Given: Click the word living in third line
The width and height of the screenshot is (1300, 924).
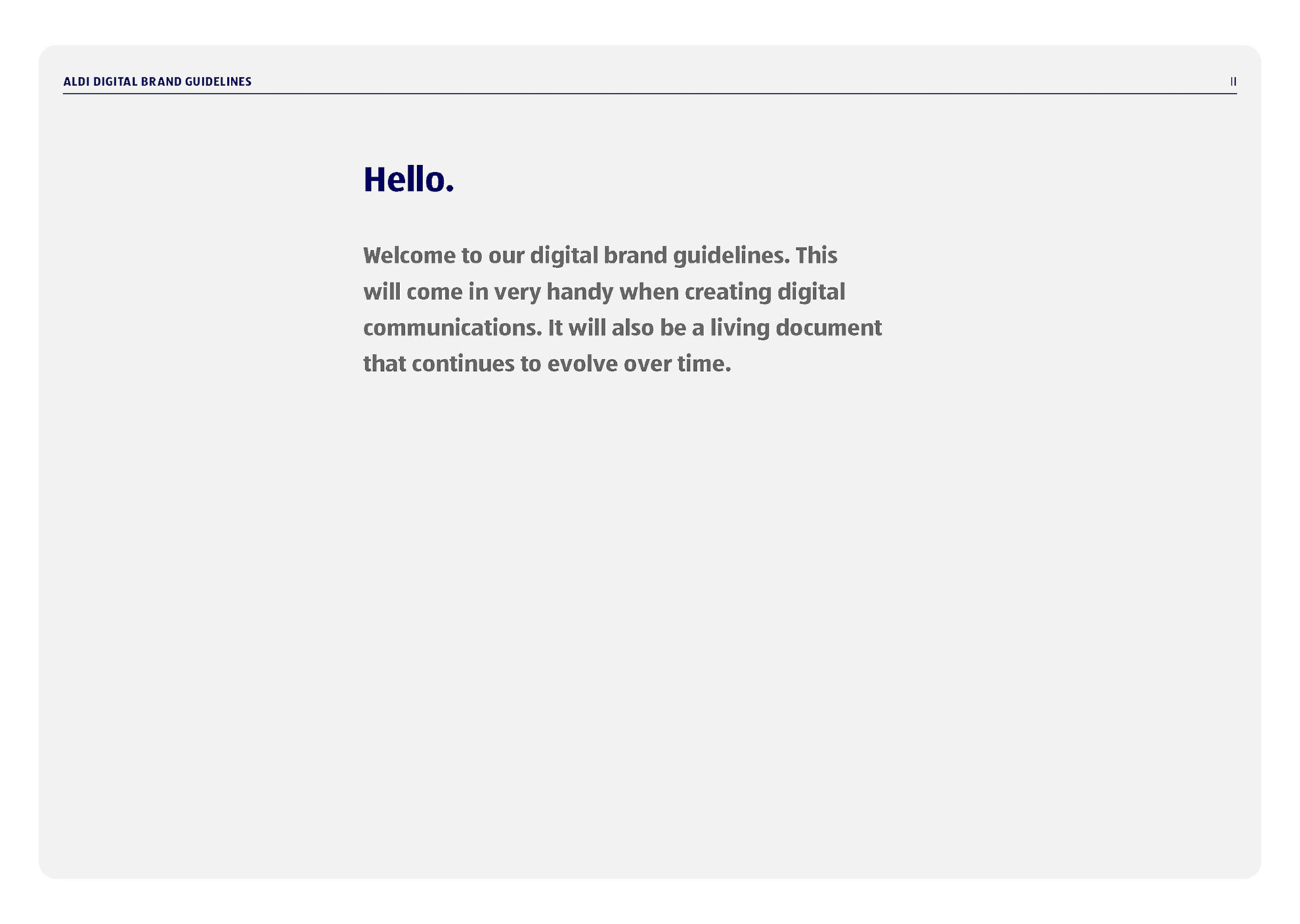Looking at the screenshot, I should (739, 328).
